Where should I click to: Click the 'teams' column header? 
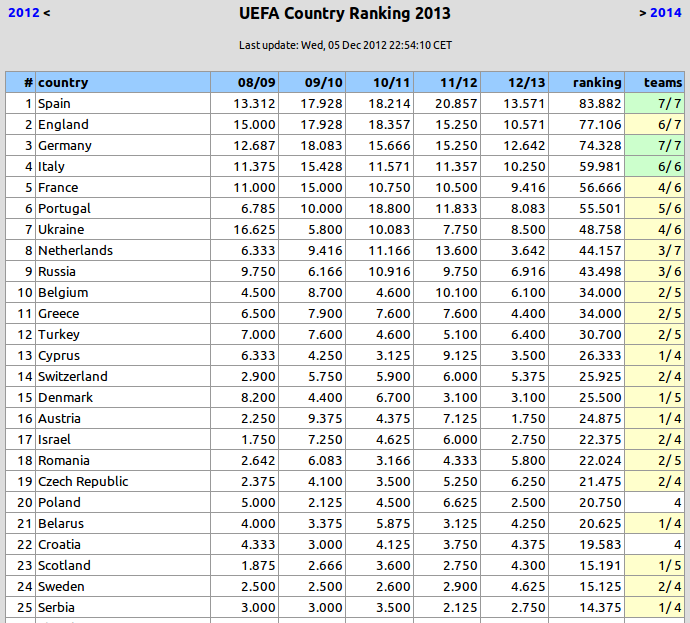(655, 82)
